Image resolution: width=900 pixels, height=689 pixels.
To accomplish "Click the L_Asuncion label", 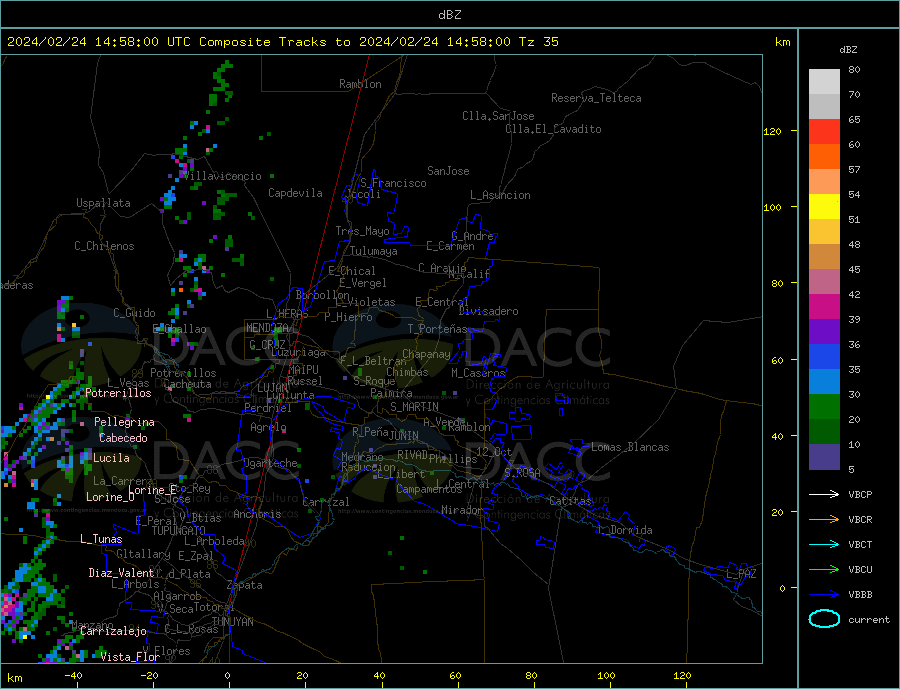I will pyautogui.click(x=500, y=195).
